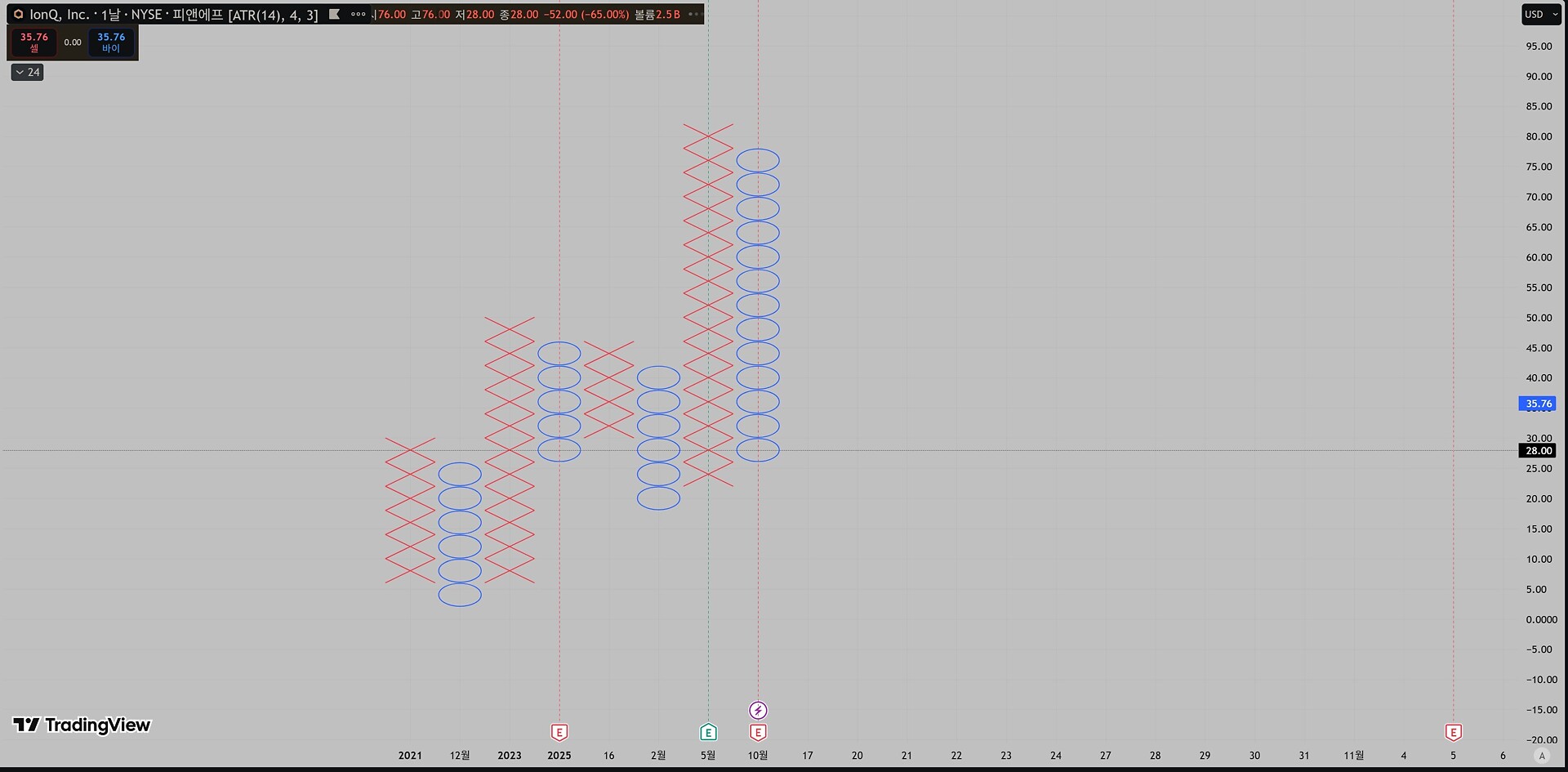Click the green earnings E marker at 5월
The height and width of the screenshot is (772, 1568).
pos(708,732)
